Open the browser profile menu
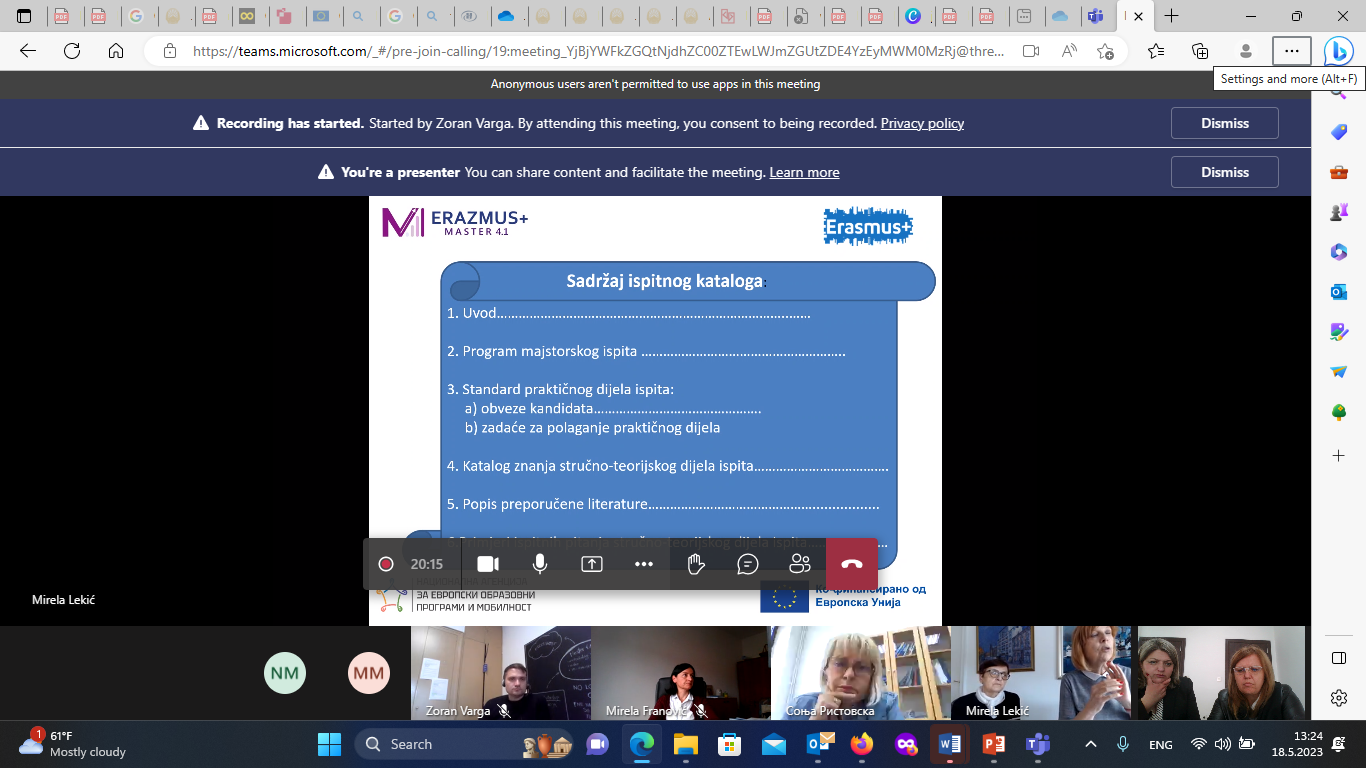The image size is (1366, 768). pos(1245,51)
